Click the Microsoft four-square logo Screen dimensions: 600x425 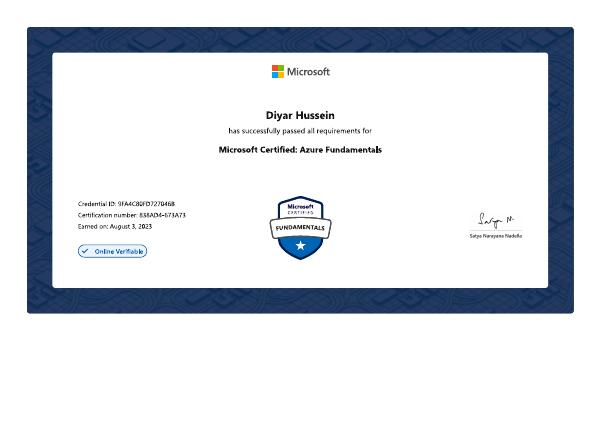point(278,72)
